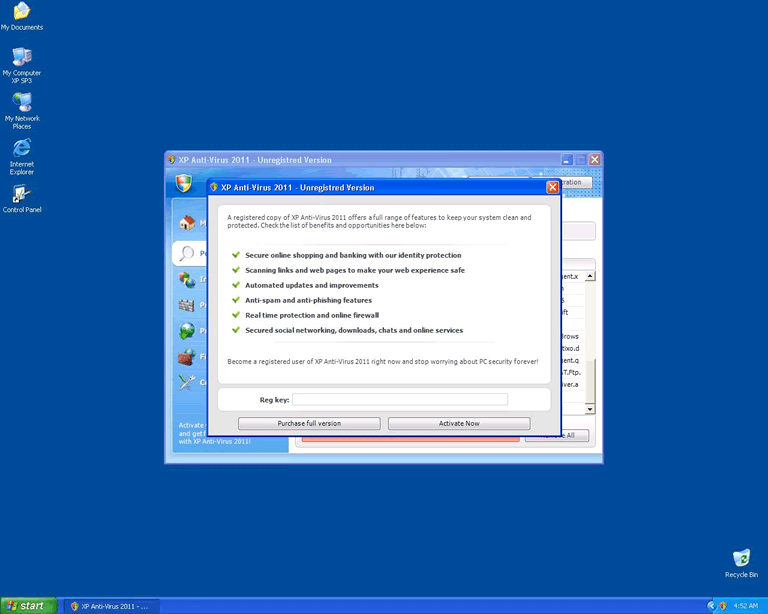The width and height of the screenshot is (768, 614).
Task: Launch Internet Explorer from the desktop
Action: coord(21,149)
